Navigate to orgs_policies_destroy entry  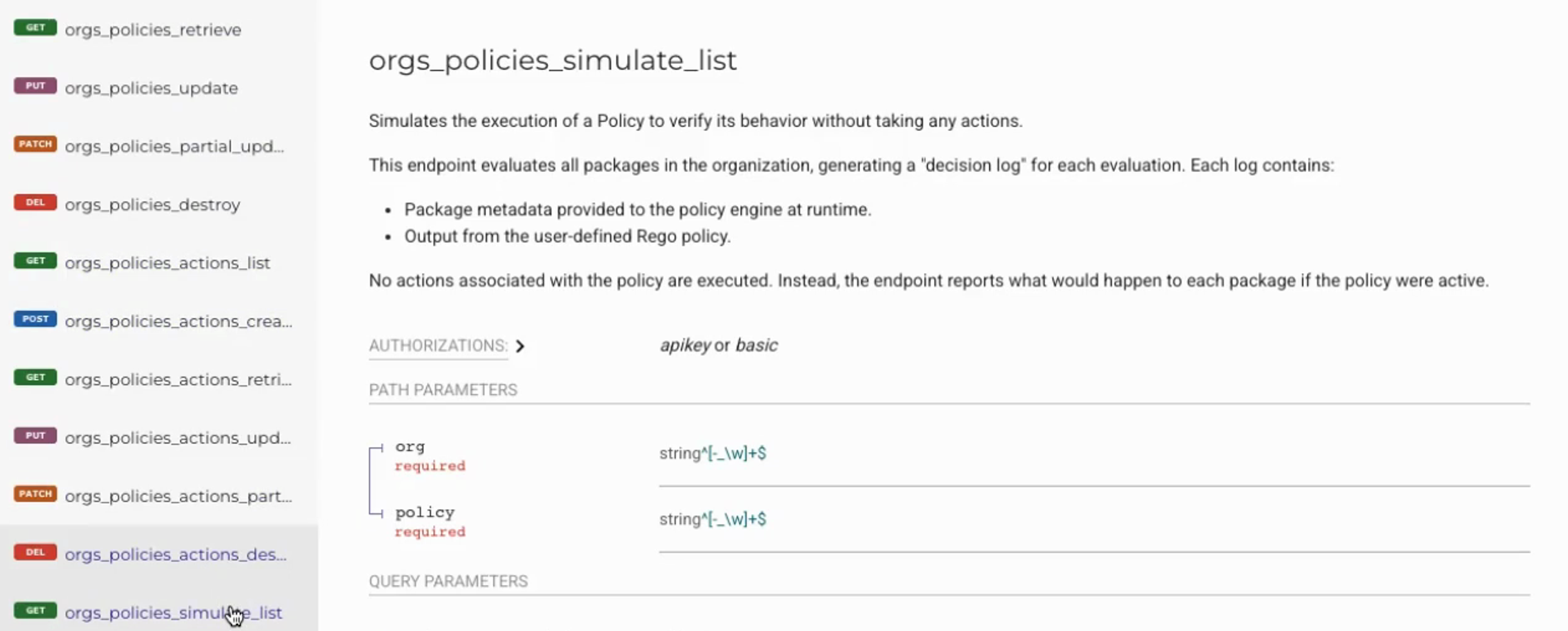(152, 205)
